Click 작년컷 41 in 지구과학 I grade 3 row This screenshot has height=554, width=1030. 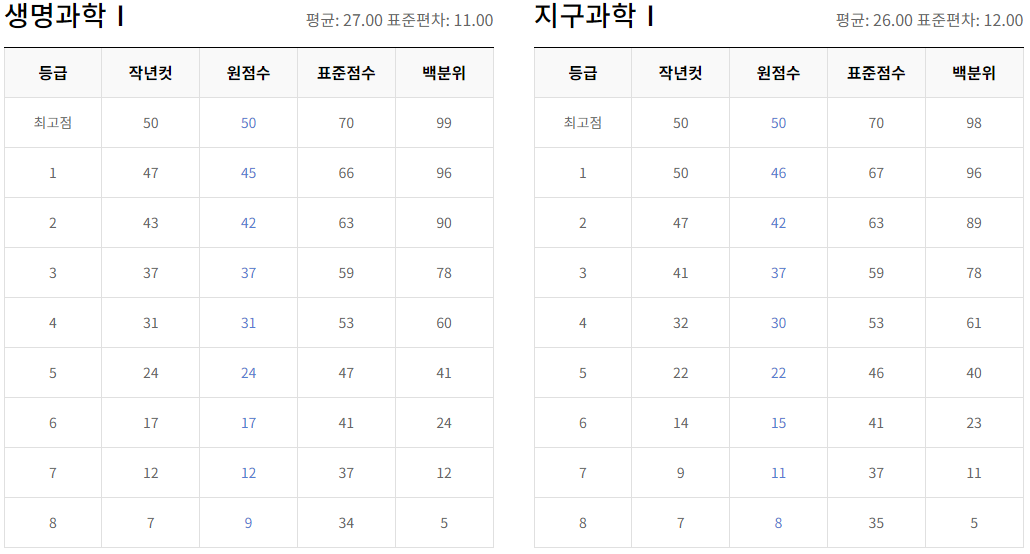pyautogui.click(x=681, y=273)
